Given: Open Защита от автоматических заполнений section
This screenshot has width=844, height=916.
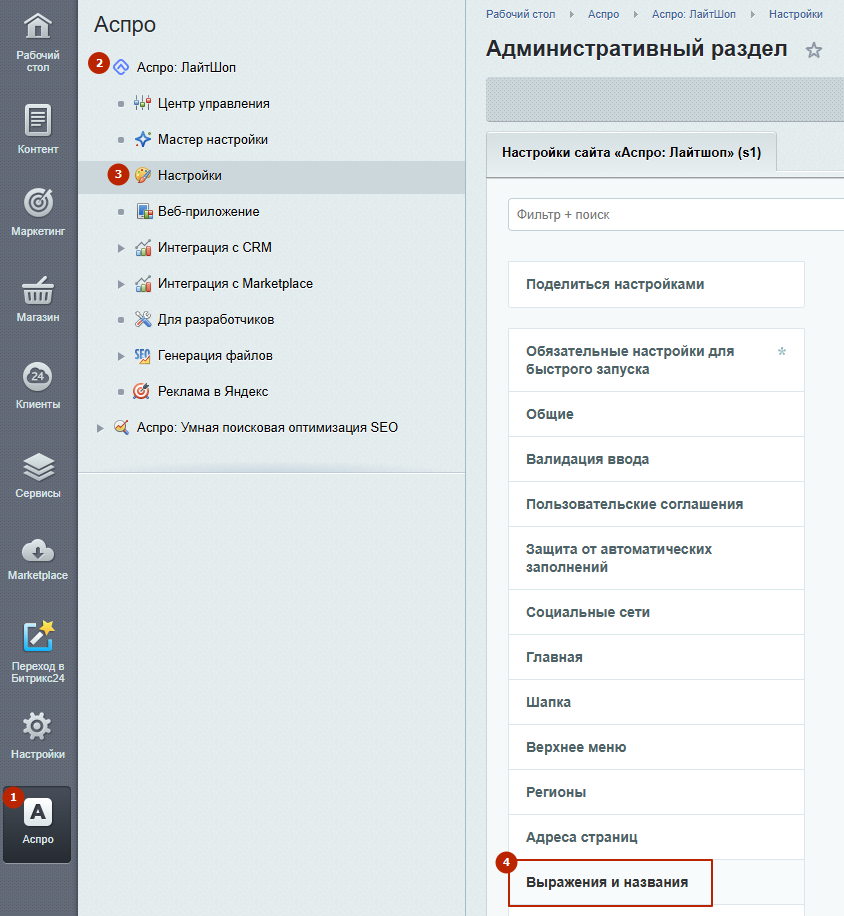Looking at the screenshot, I should click(x=656, y=558).
